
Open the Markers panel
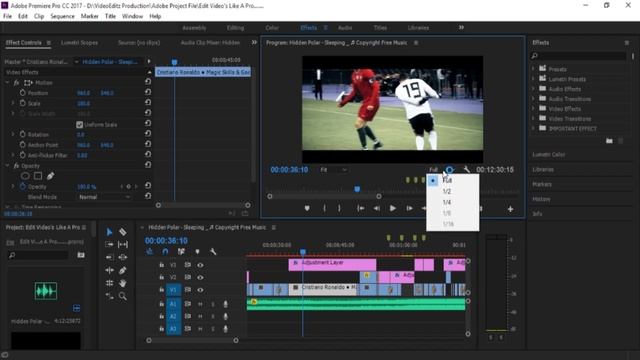[542, 184]
